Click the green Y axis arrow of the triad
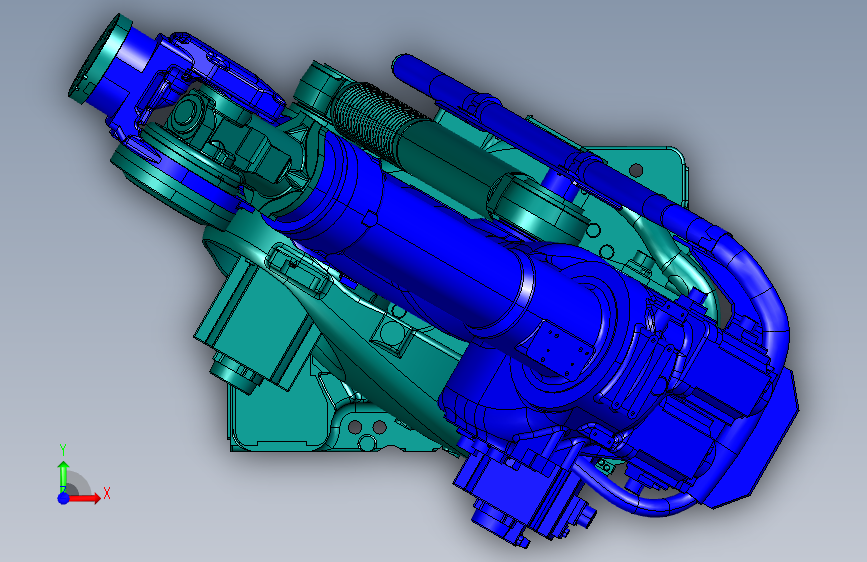The width and height of the screenshot is (867, 562). [63, 476]
